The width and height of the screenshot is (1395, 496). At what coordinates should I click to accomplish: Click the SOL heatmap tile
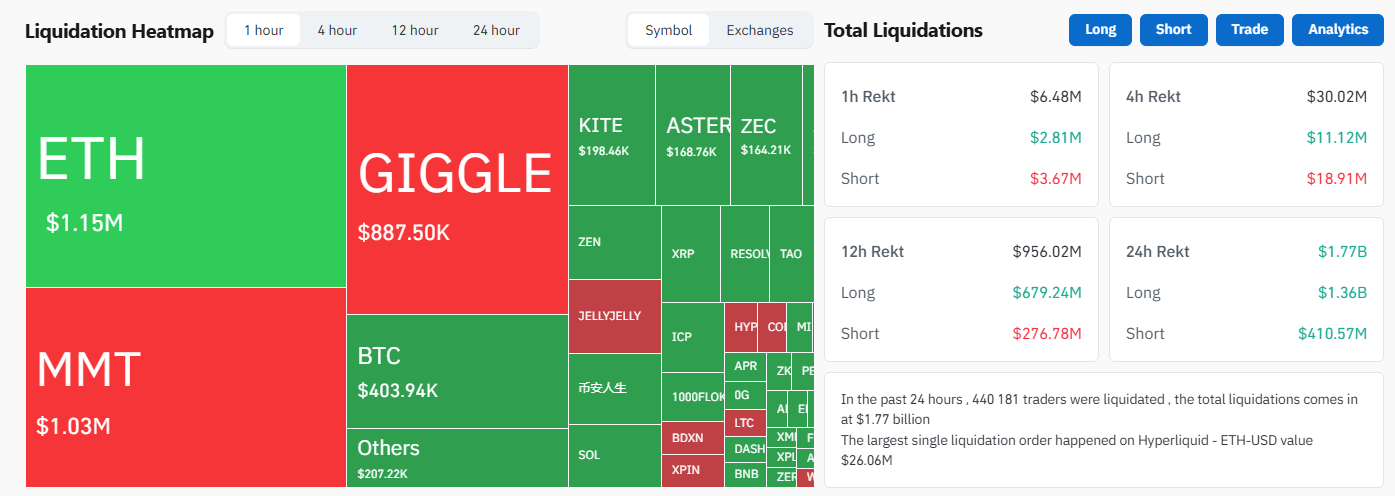(x=614, y=455)
